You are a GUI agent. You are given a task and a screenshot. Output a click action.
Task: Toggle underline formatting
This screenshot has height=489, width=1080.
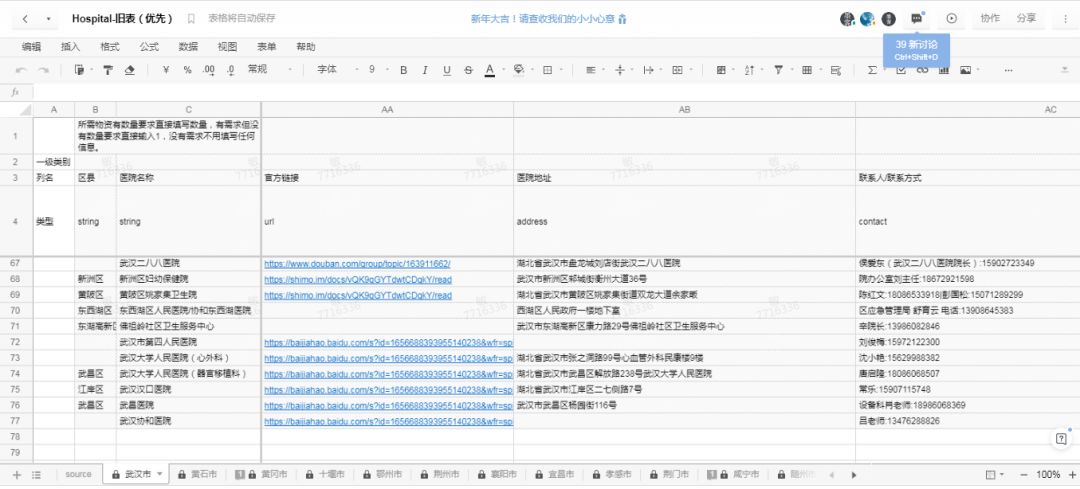point(446,70)
